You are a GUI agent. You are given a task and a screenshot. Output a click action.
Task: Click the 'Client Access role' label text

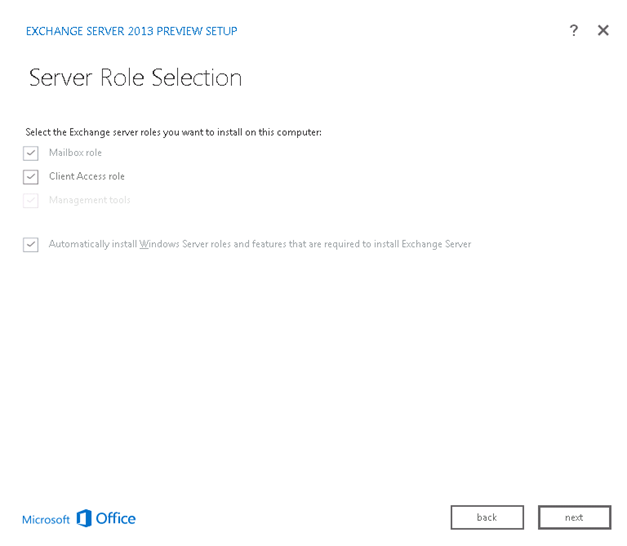[87, 177]
